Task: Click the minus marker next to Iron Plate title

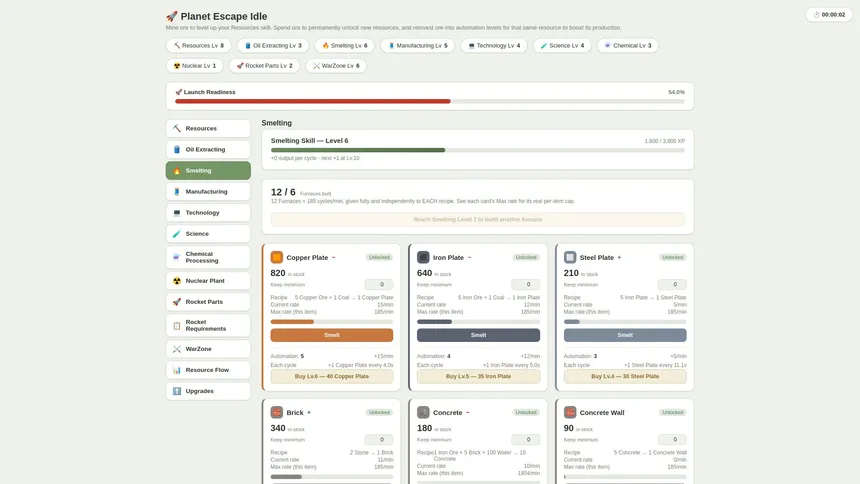Action: [x=469, y=257]
